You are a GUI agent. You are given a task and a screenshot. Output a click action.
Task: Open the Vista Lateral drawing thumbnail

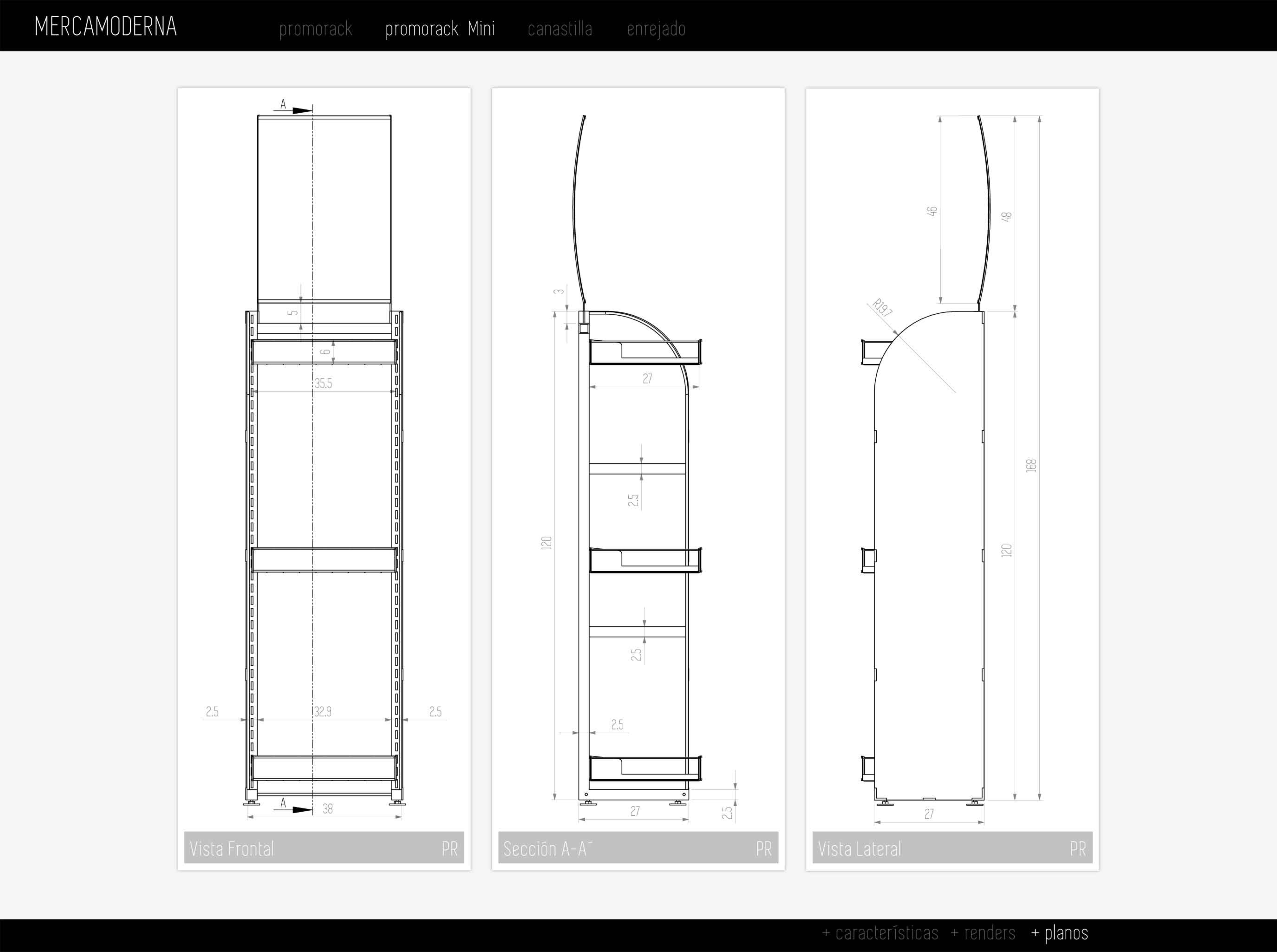[x=952, y=461]
